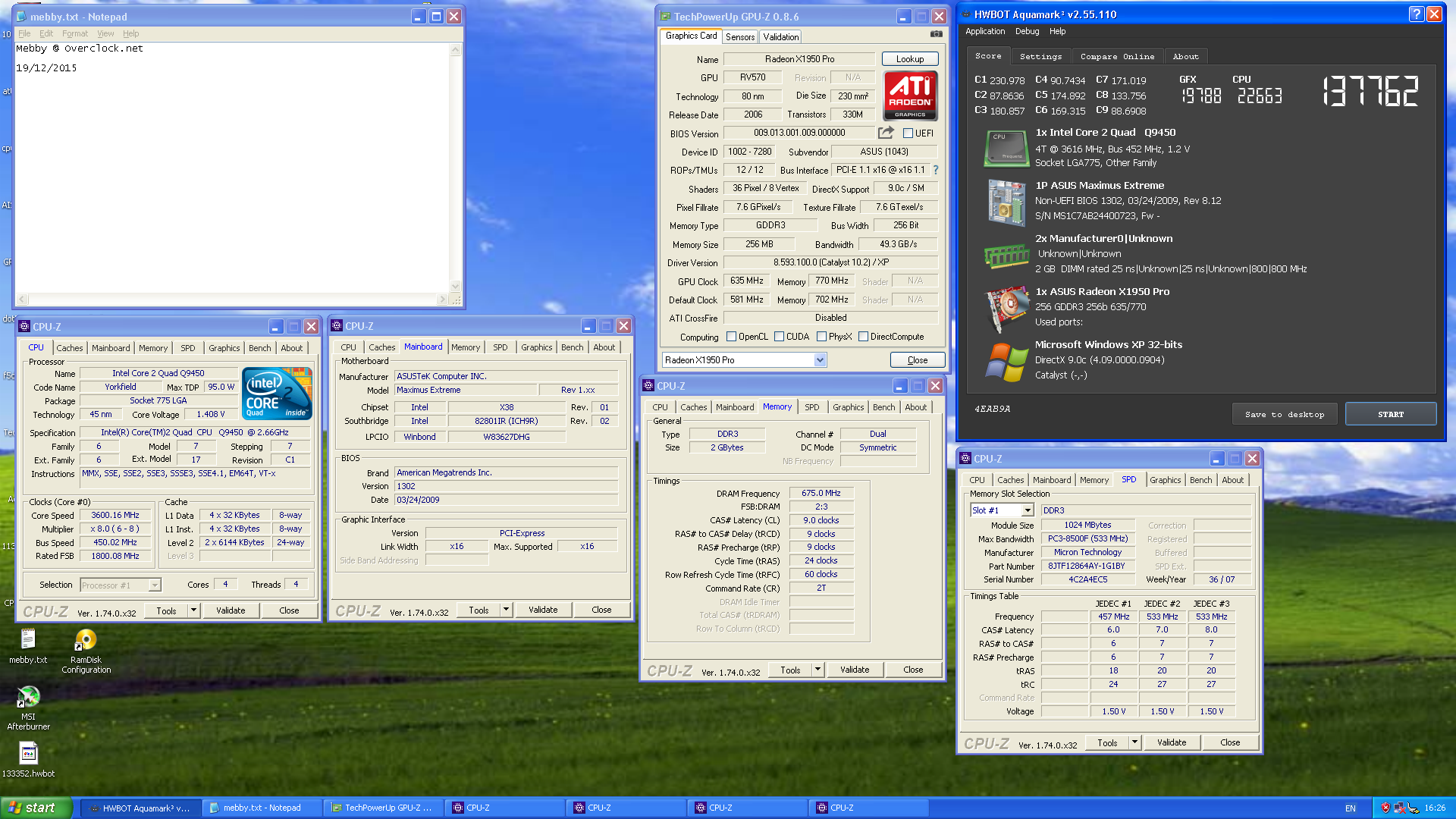This screenshot has width=1456, height=819.
Task: Open the About tab in Aquamark
Action: click(x=1185, y=56)
